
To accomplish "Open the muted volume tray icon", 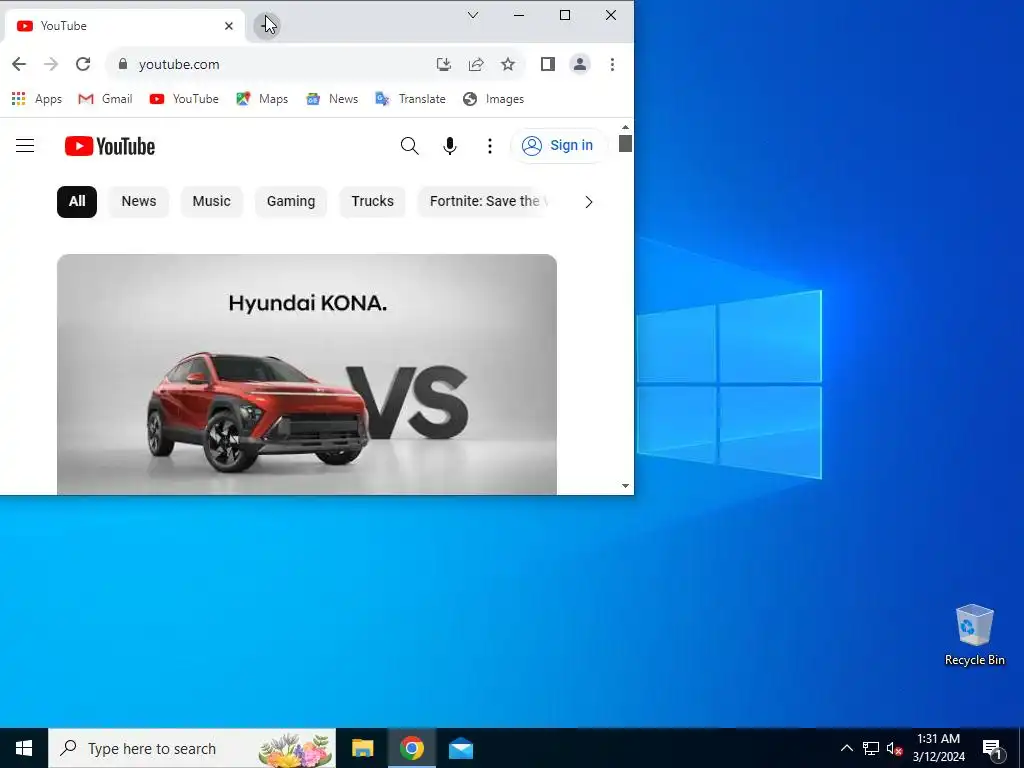I will [894, 748].
